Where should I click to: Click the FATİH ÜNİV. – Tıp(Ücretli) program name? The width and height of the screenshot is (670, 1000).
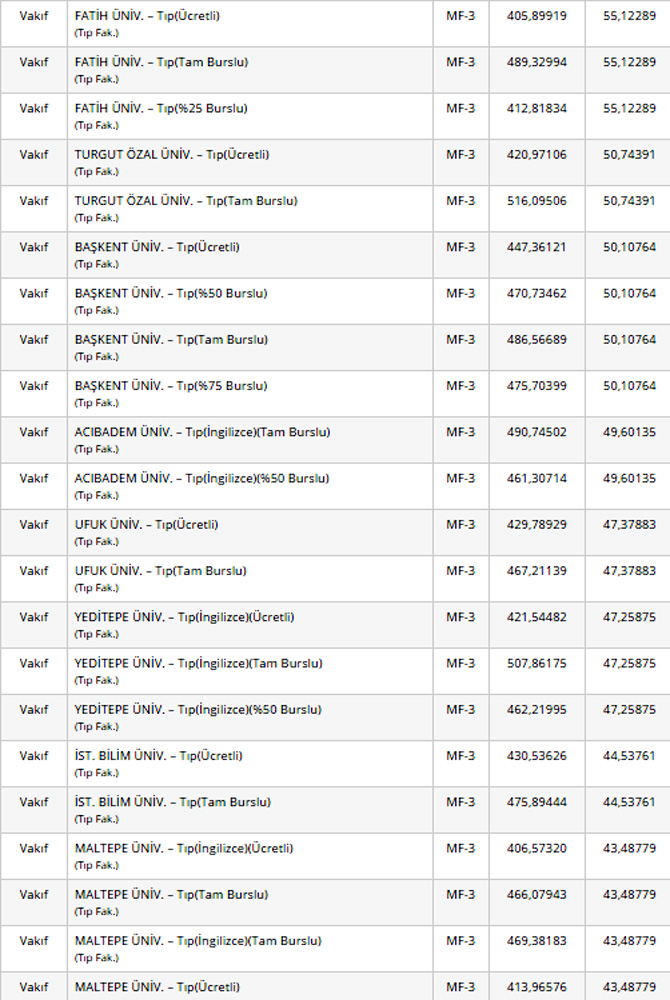pyautogui.click(x=147, y=16)
